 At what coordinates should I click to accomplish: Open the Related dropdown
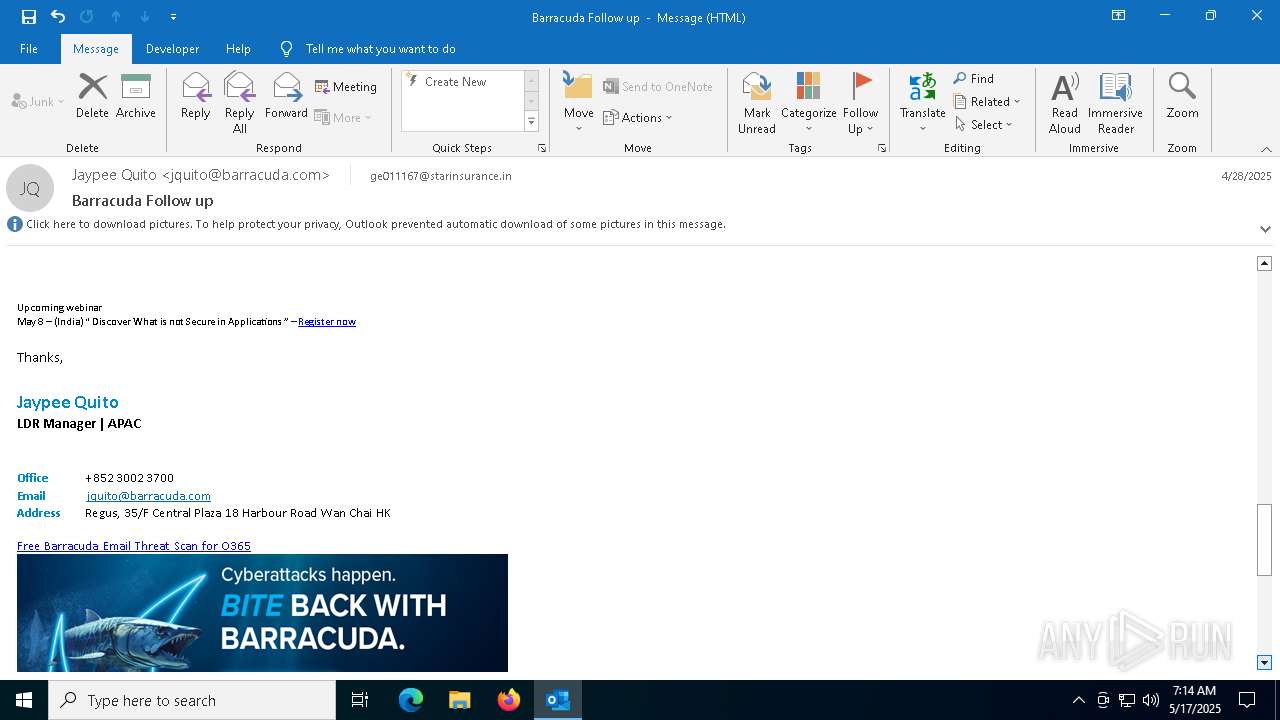(x=987, y=102)
